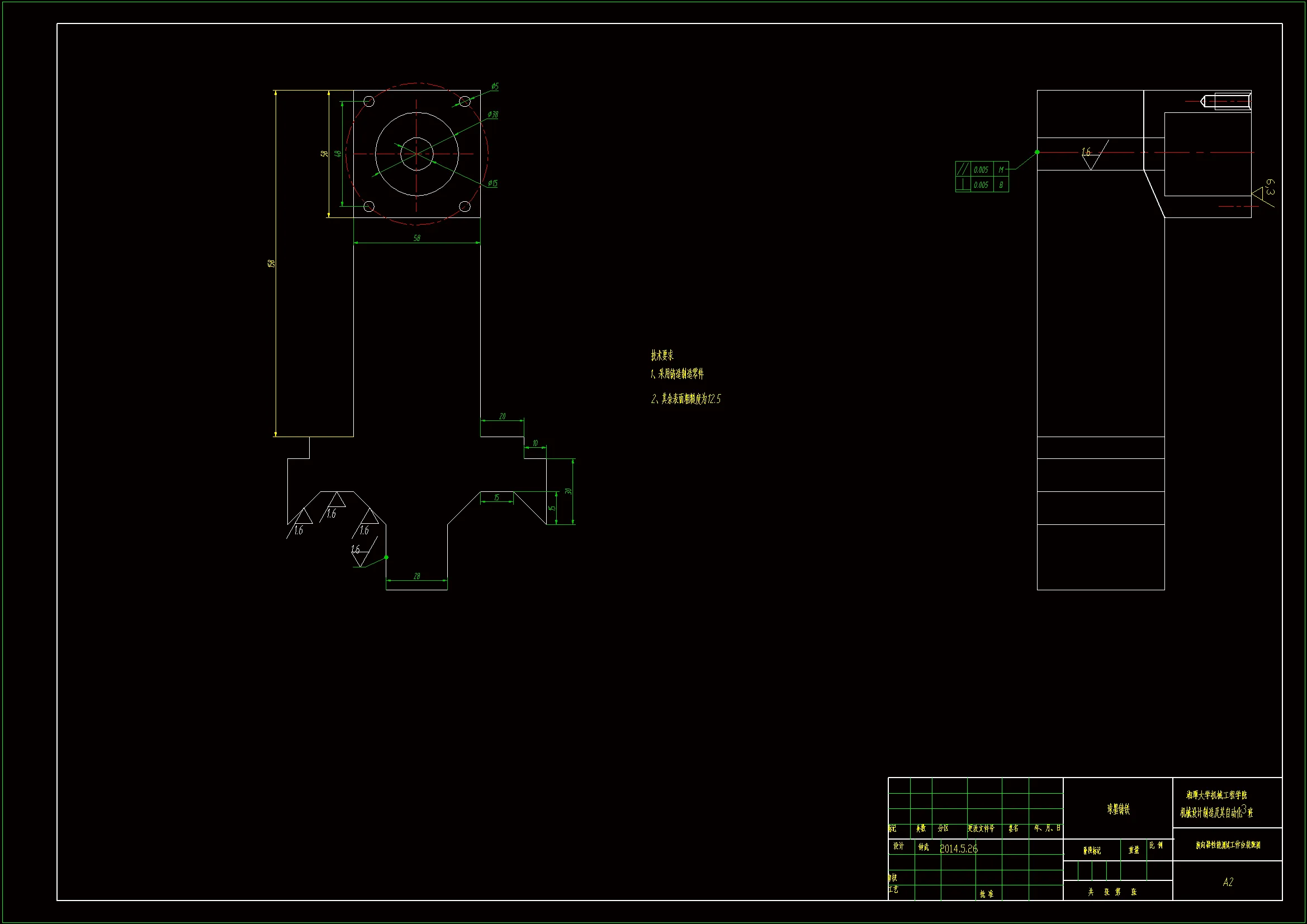Screen dimensions: 1307x924
Task: Click the perpendicularity 0.005 B tolerance frame
Action: pyautogui.click(x=982, y=185)
